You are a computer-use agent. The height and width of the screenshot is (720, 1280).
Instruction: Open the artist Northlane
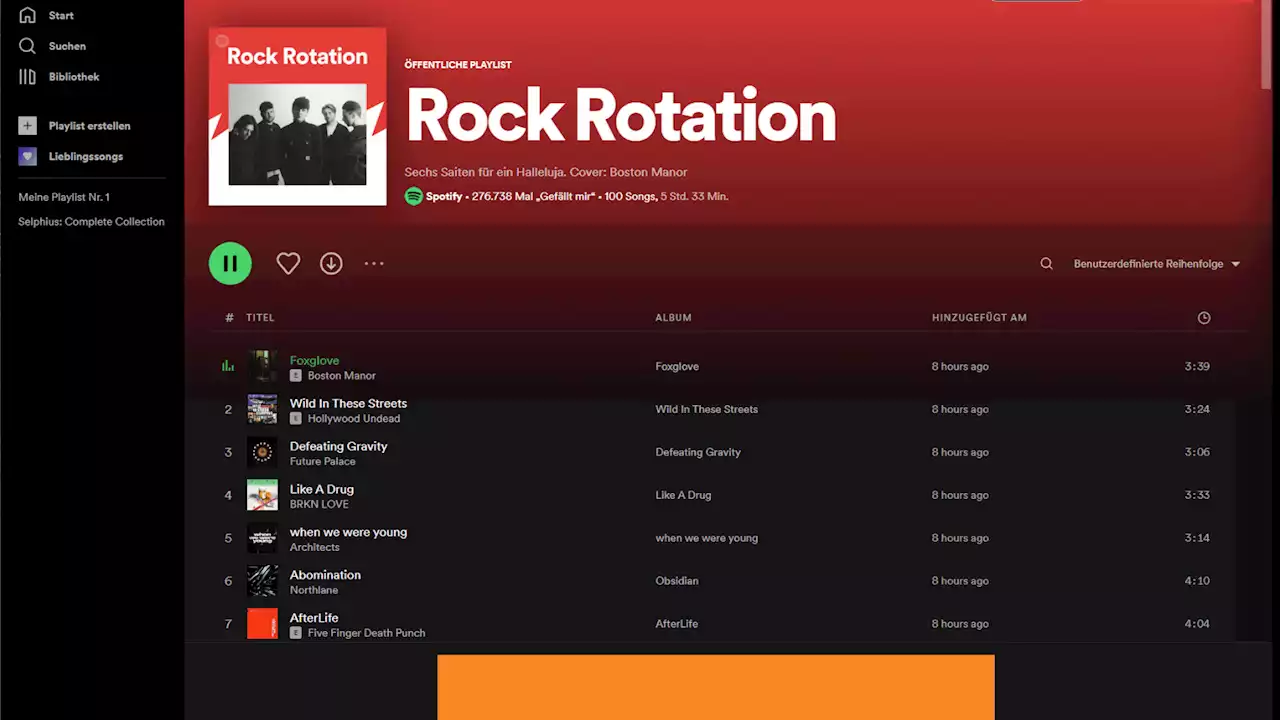click(314, 591)
